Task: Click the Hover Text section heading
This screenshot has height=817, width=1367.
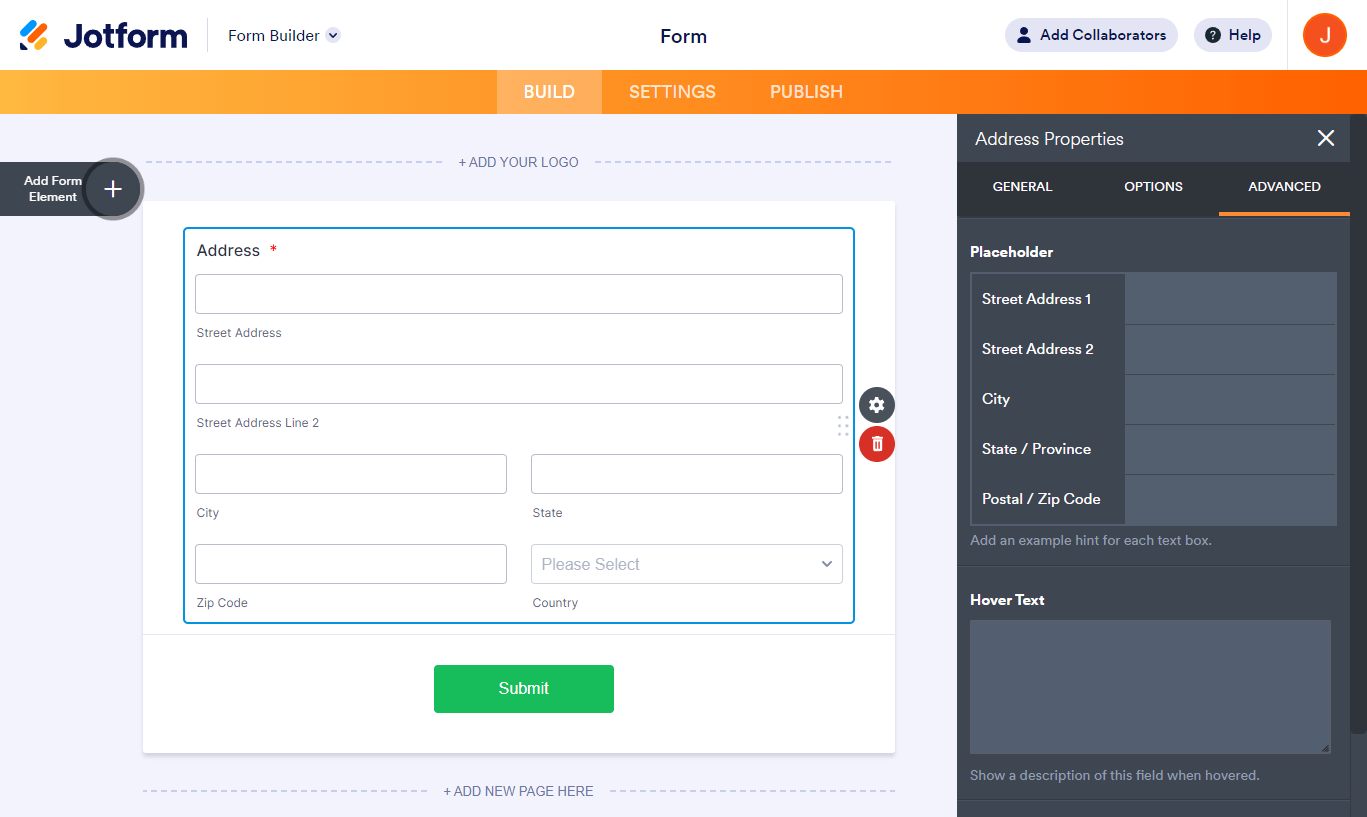Action: (1007, 600)
